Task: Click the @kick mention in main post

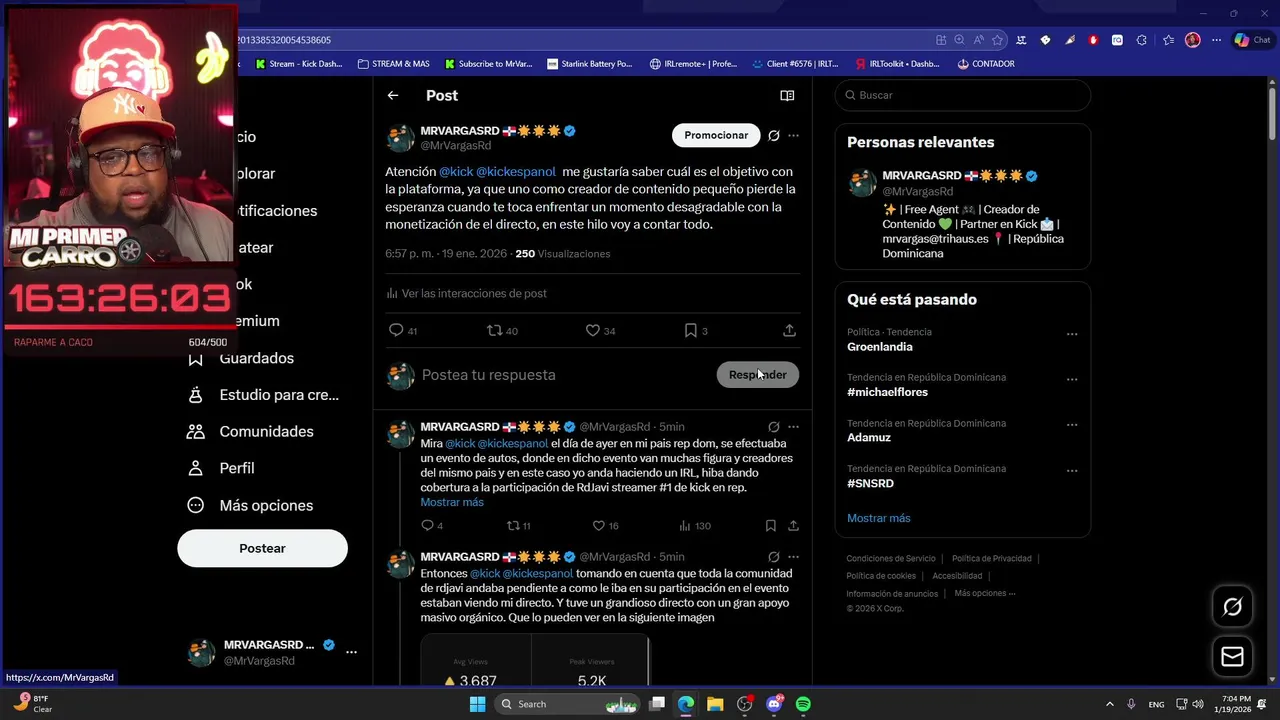Action: (x=456, y=172)
